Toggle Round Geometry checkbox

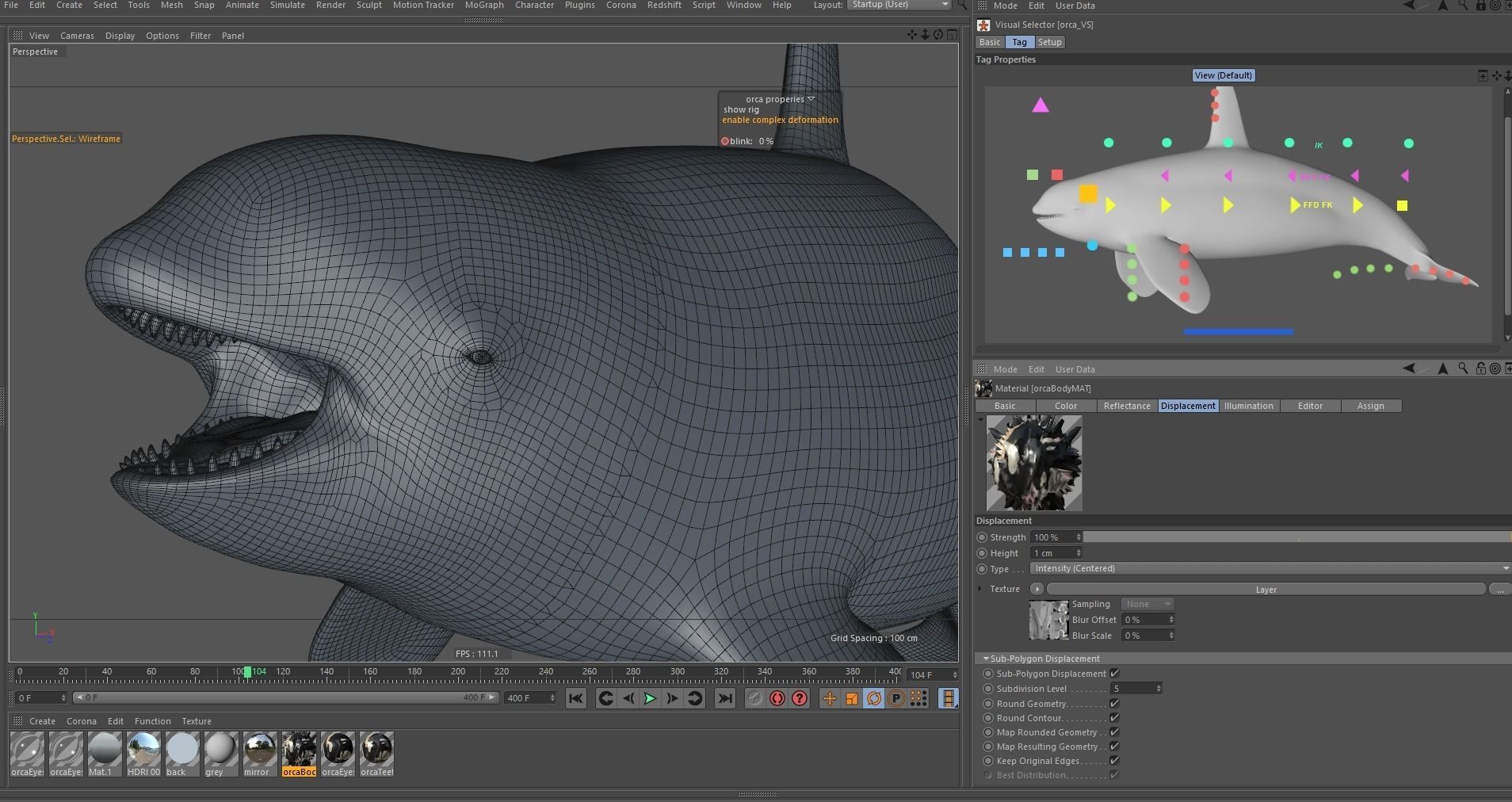(x=1114, y=704)
